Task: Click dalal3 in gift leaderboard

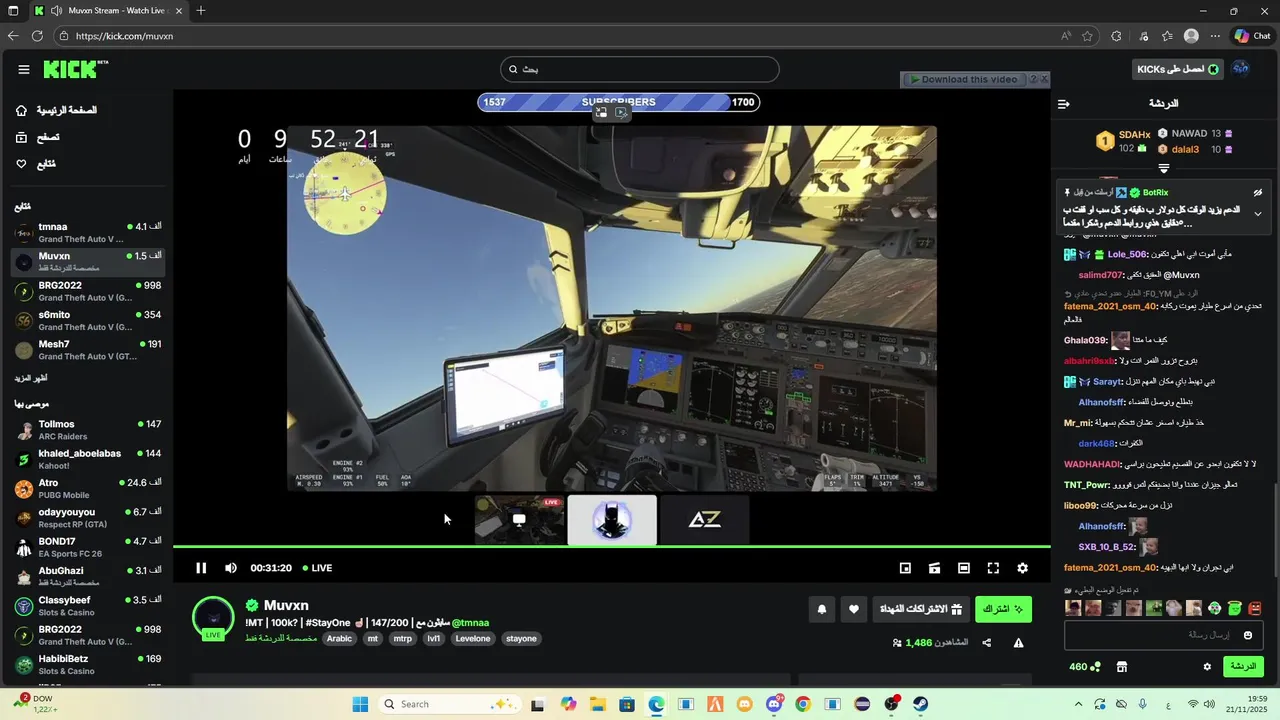Action: (x=1185, y=150)
